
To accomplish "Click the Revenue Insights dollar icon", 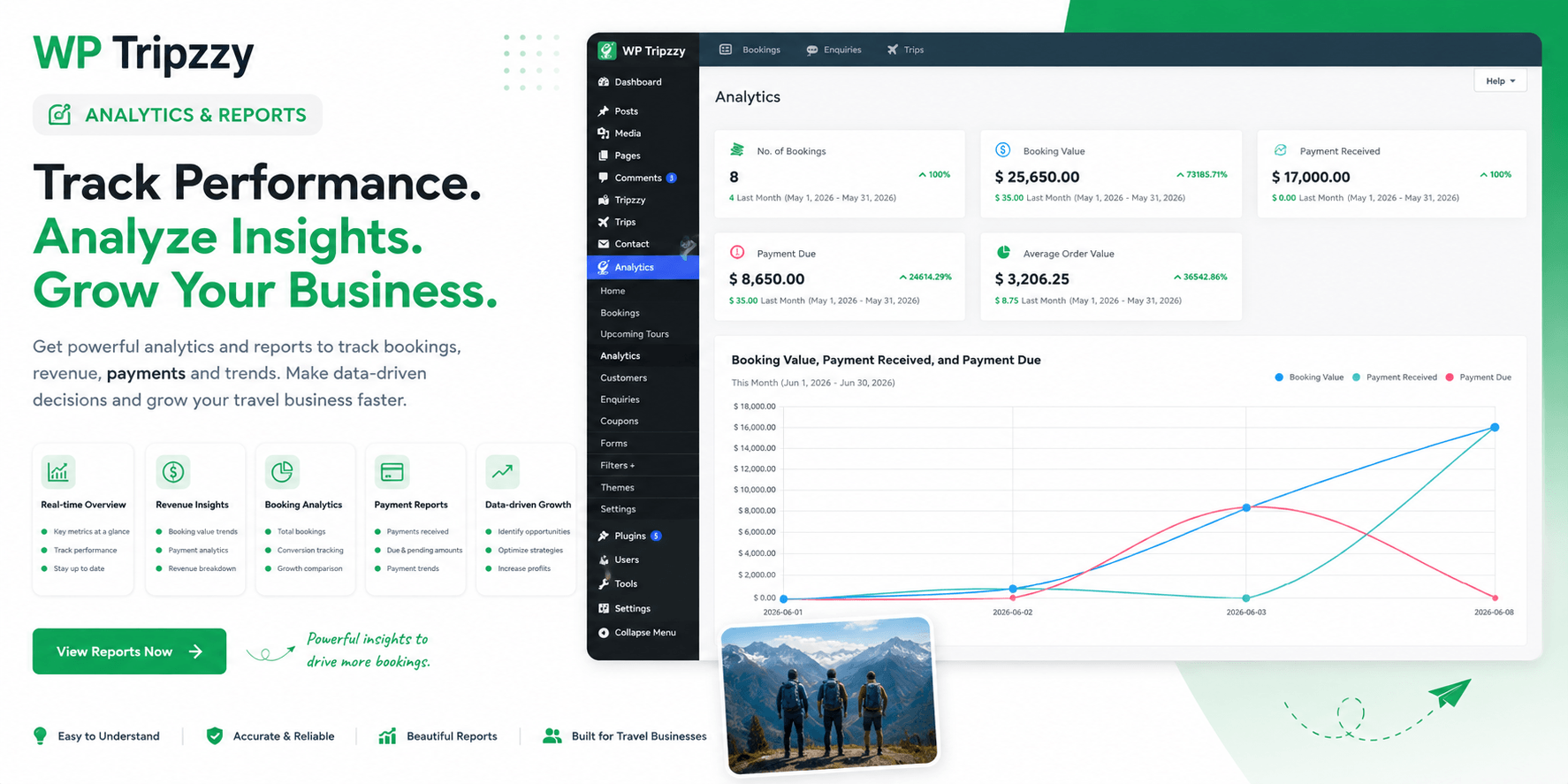I will coord(173,472).
